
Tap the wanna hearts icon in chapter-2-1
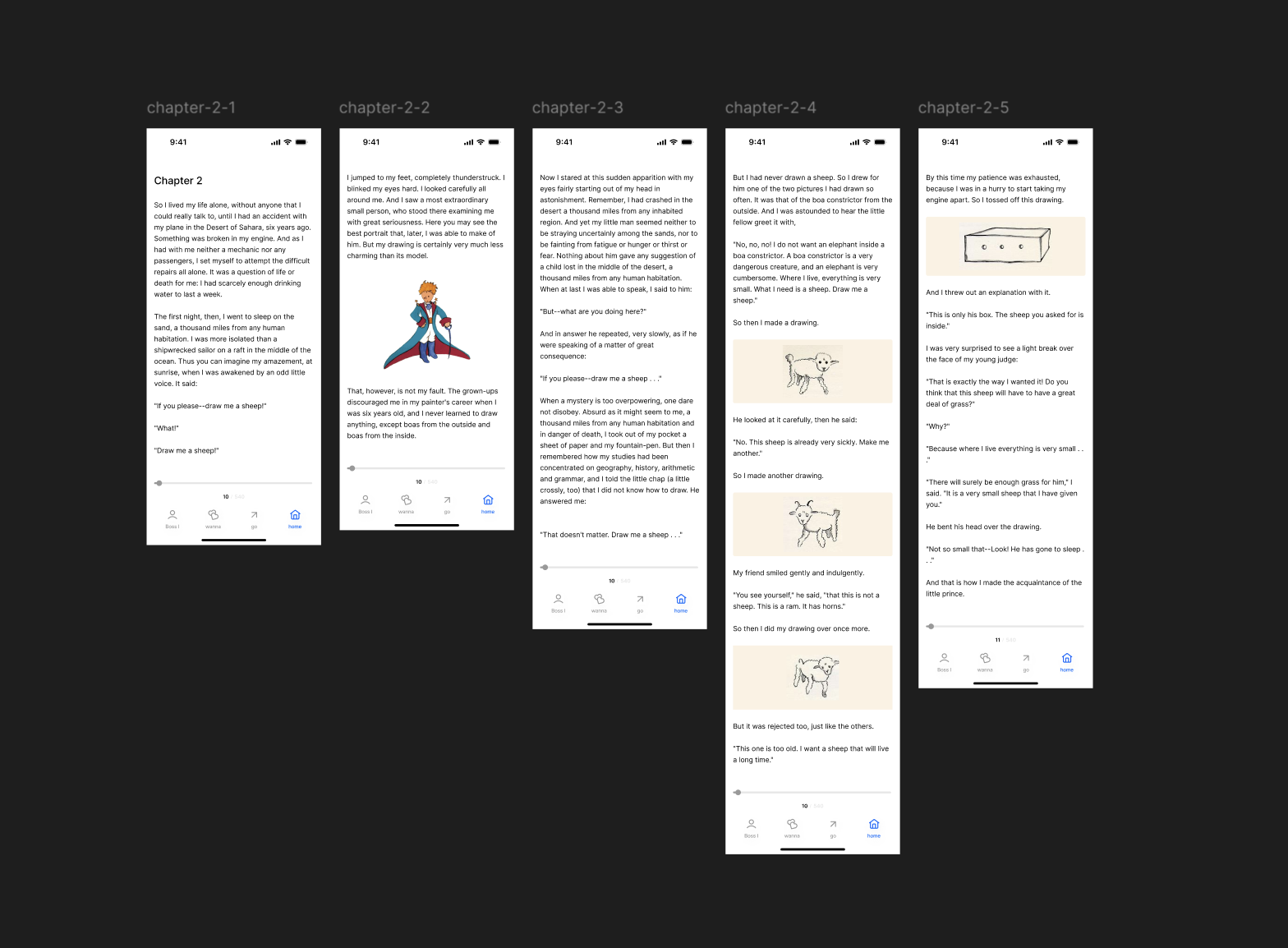[x=213, y=515]
